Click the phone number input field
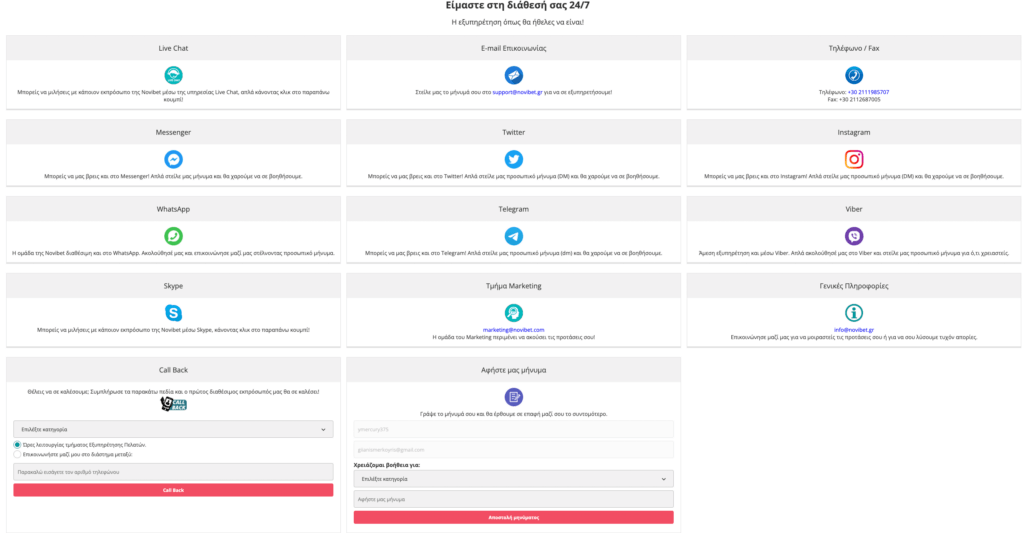This screenshot has width=1024, height=533. 173,472
